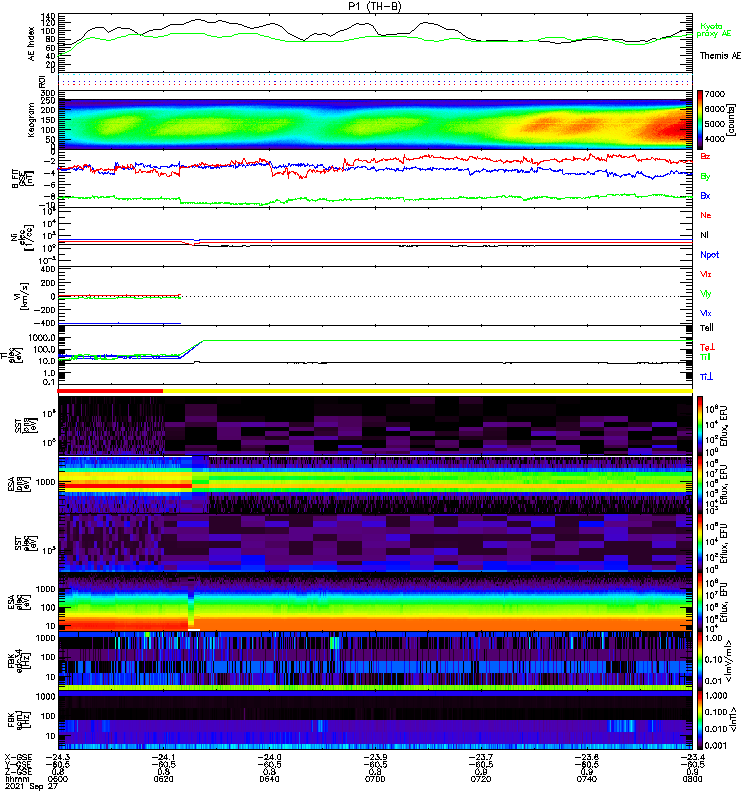This screenshot has width=750, height=800.
Task: Select the blue "Bx" legend label
Action: (705, 196)
